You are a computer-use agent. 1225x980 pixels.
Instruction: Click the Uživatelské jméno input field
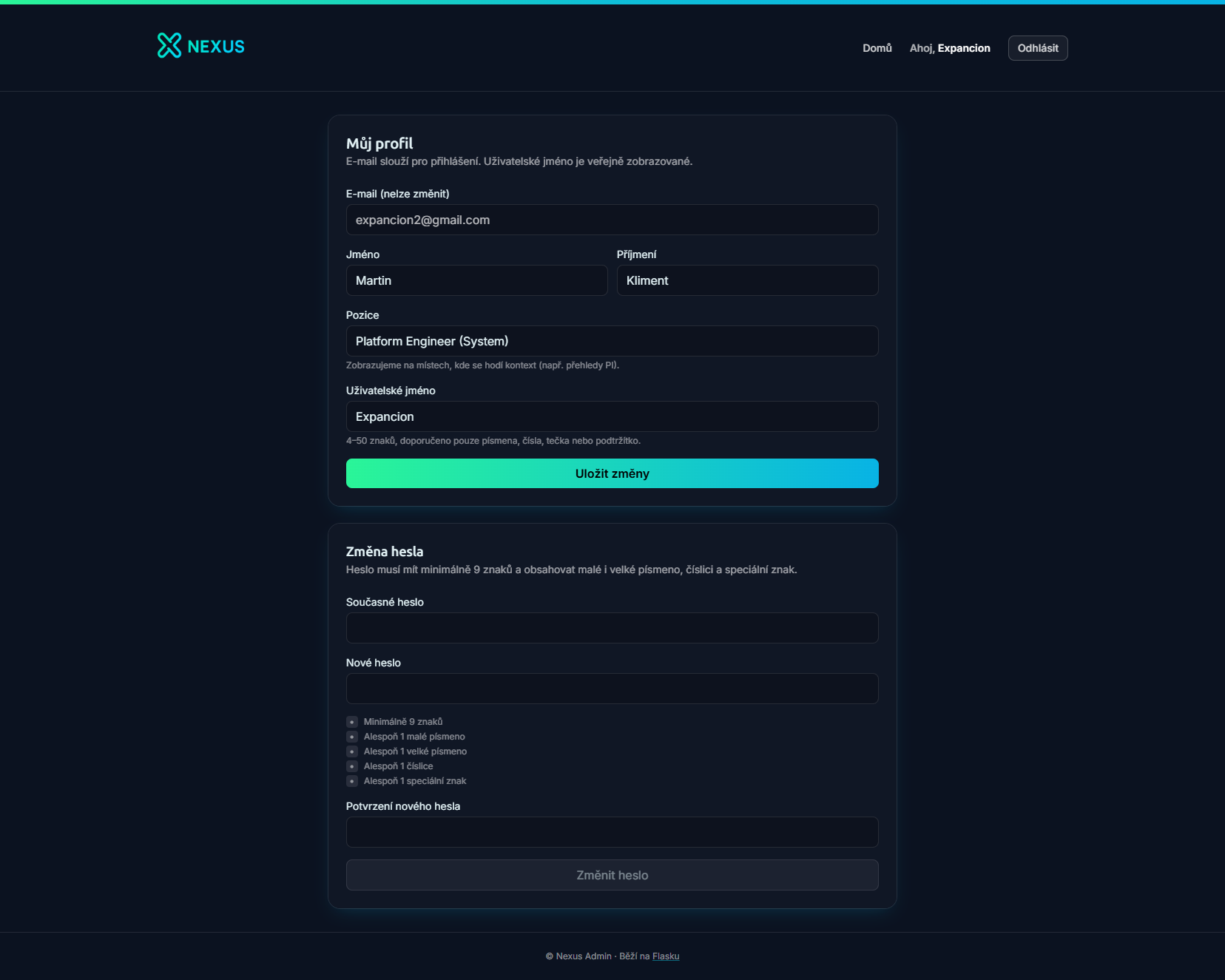pos(612,416)
